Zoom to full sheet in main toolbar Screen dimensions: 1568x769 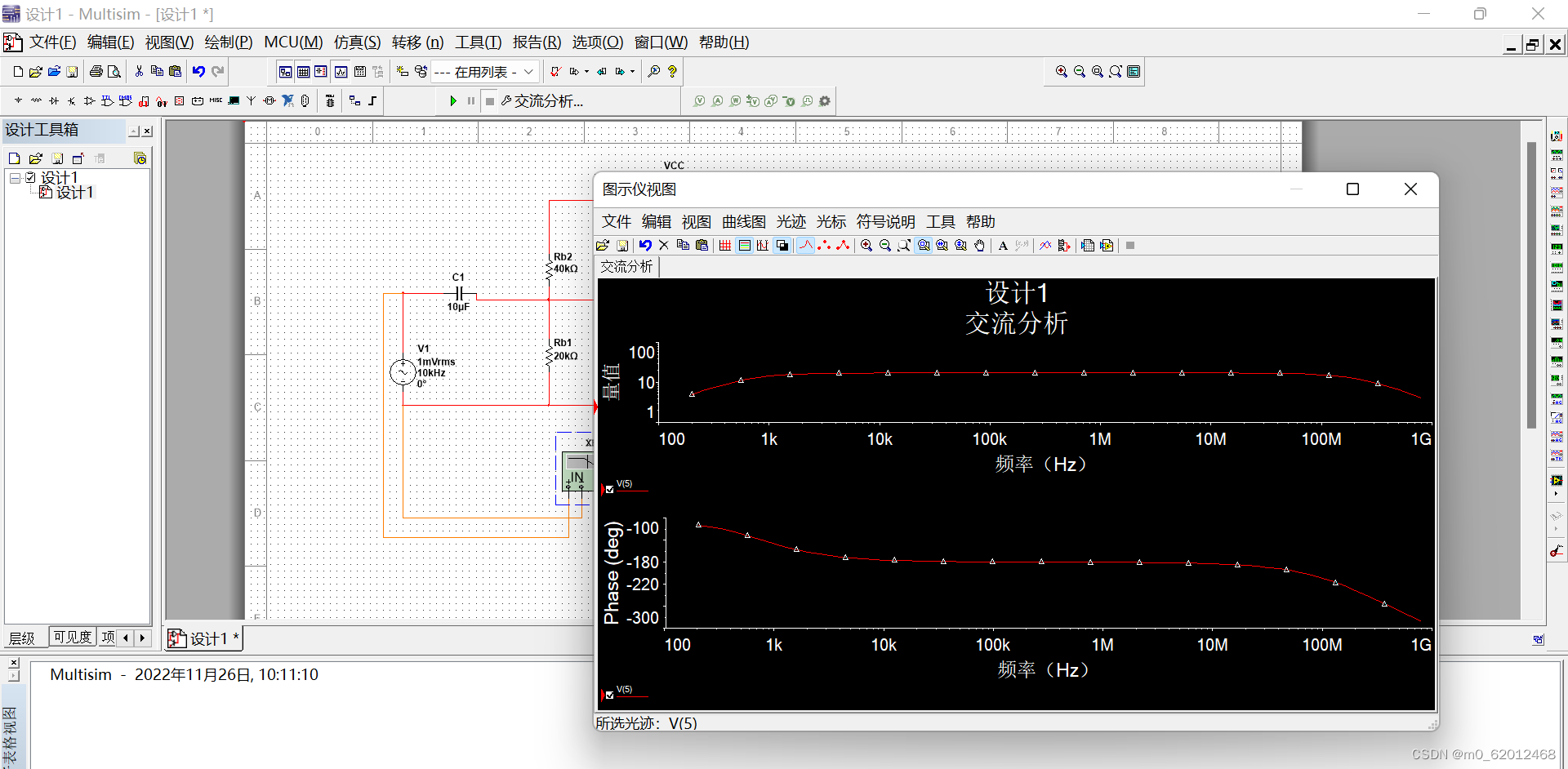click(1116, 72)
